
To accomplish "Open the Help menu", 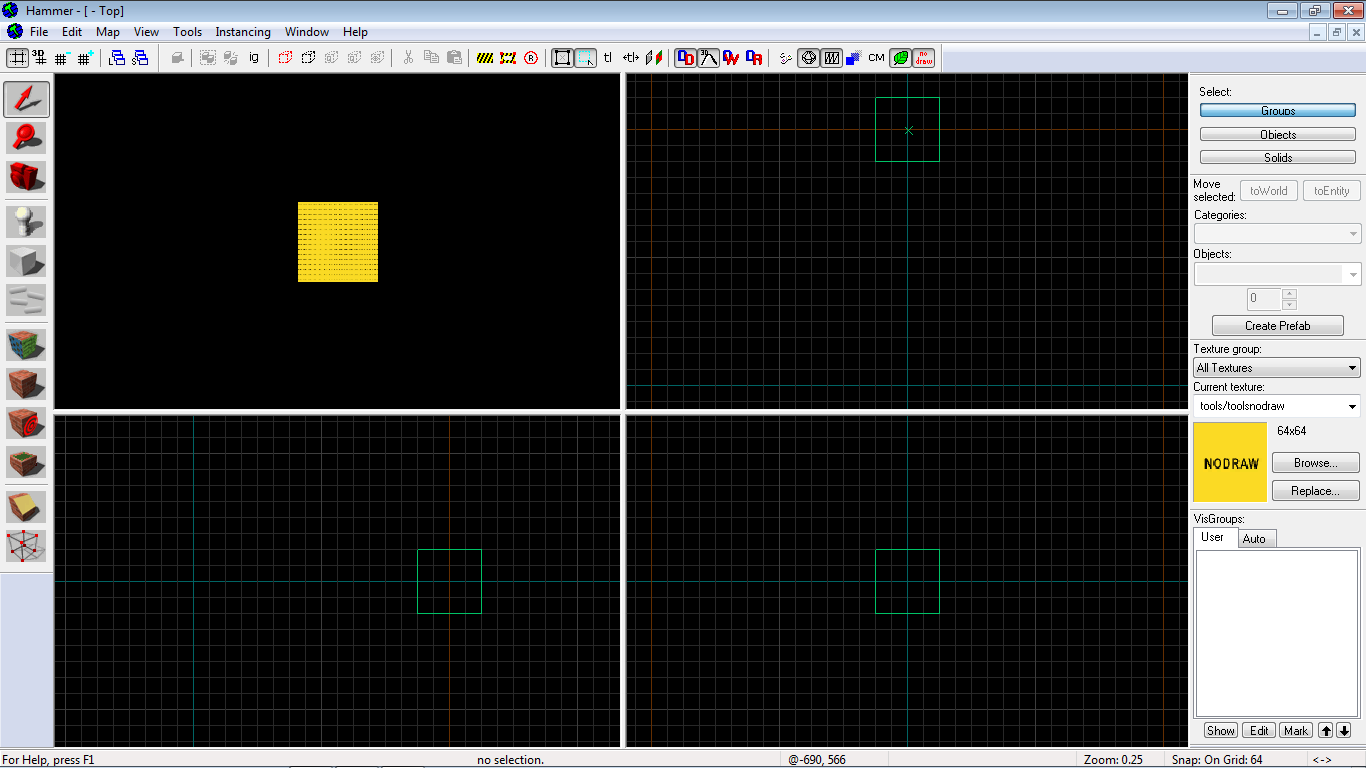I will pos(355,32).
